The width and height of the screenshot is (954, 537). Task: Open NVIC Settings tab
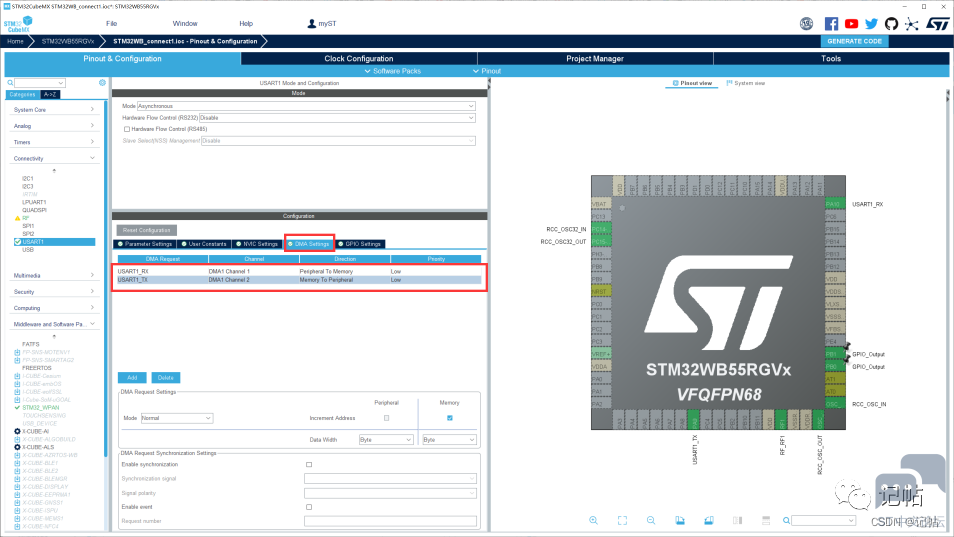pyautogui.click(x=257, y=244)
